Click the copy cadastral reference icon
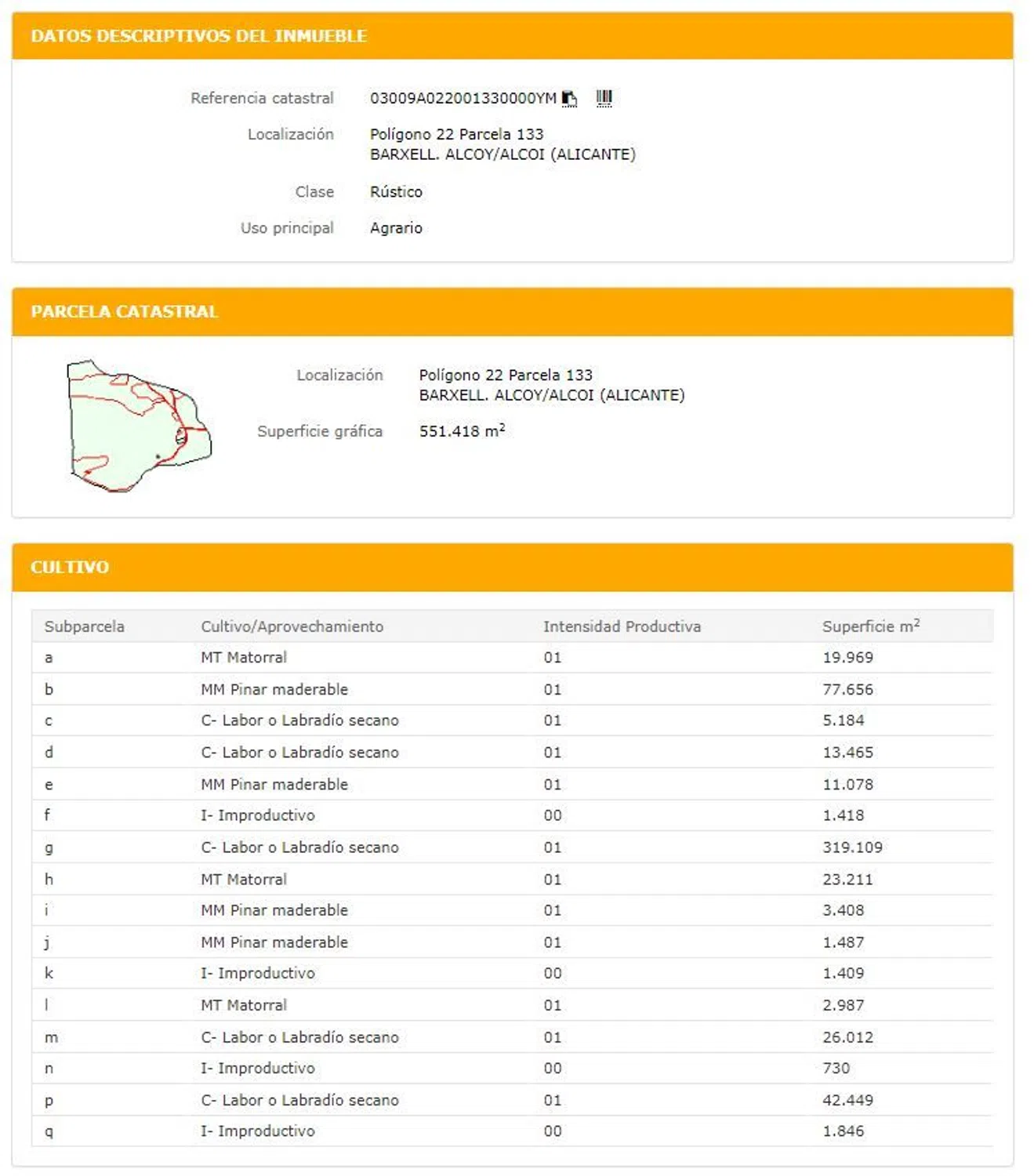Image resolution: width=1034 pixels, height=1176 pixels. (x=569, y=99)
